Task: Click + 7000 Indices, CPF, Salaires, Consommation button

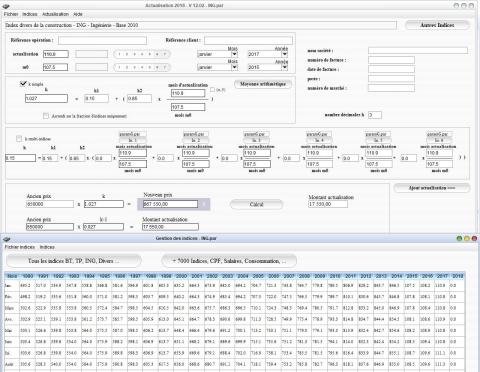Action: [229, 261]
